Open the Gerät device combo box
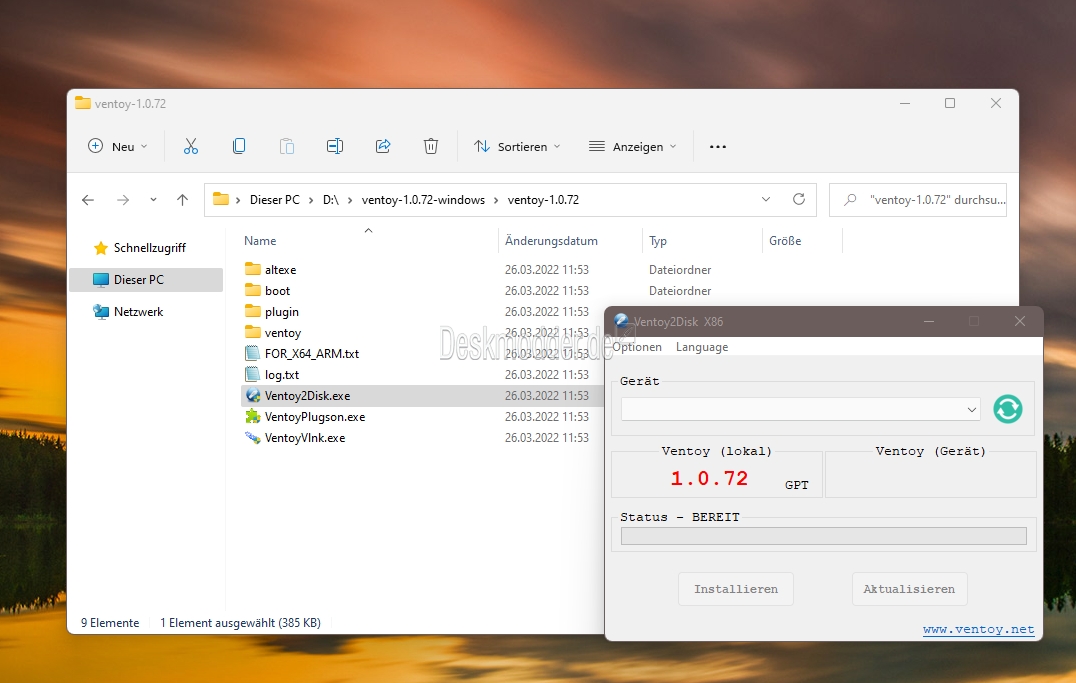The image size is (1076, 683). (x=800, y=409)
